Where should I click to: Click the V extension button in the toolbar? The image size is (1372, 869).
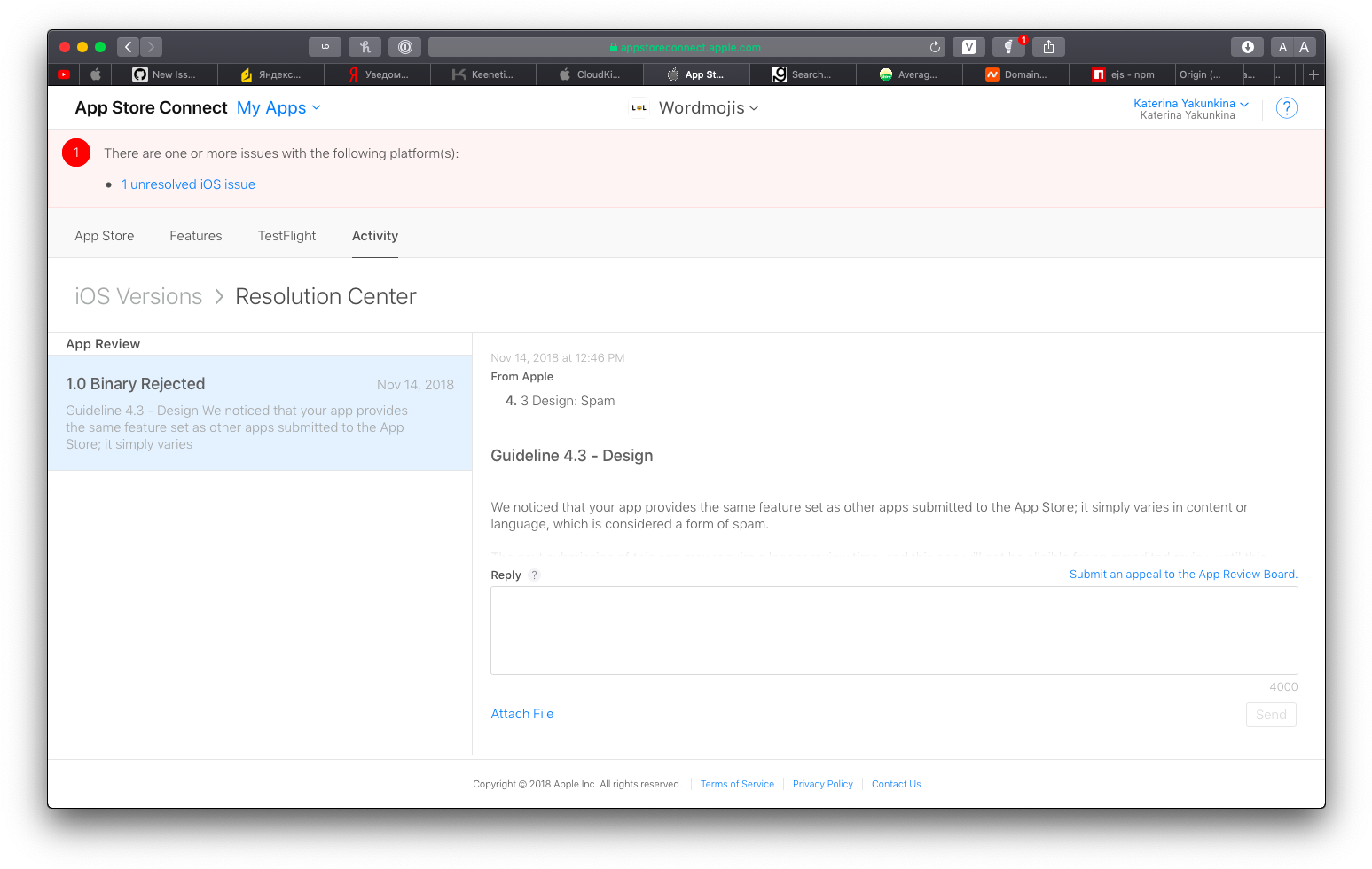968,47
